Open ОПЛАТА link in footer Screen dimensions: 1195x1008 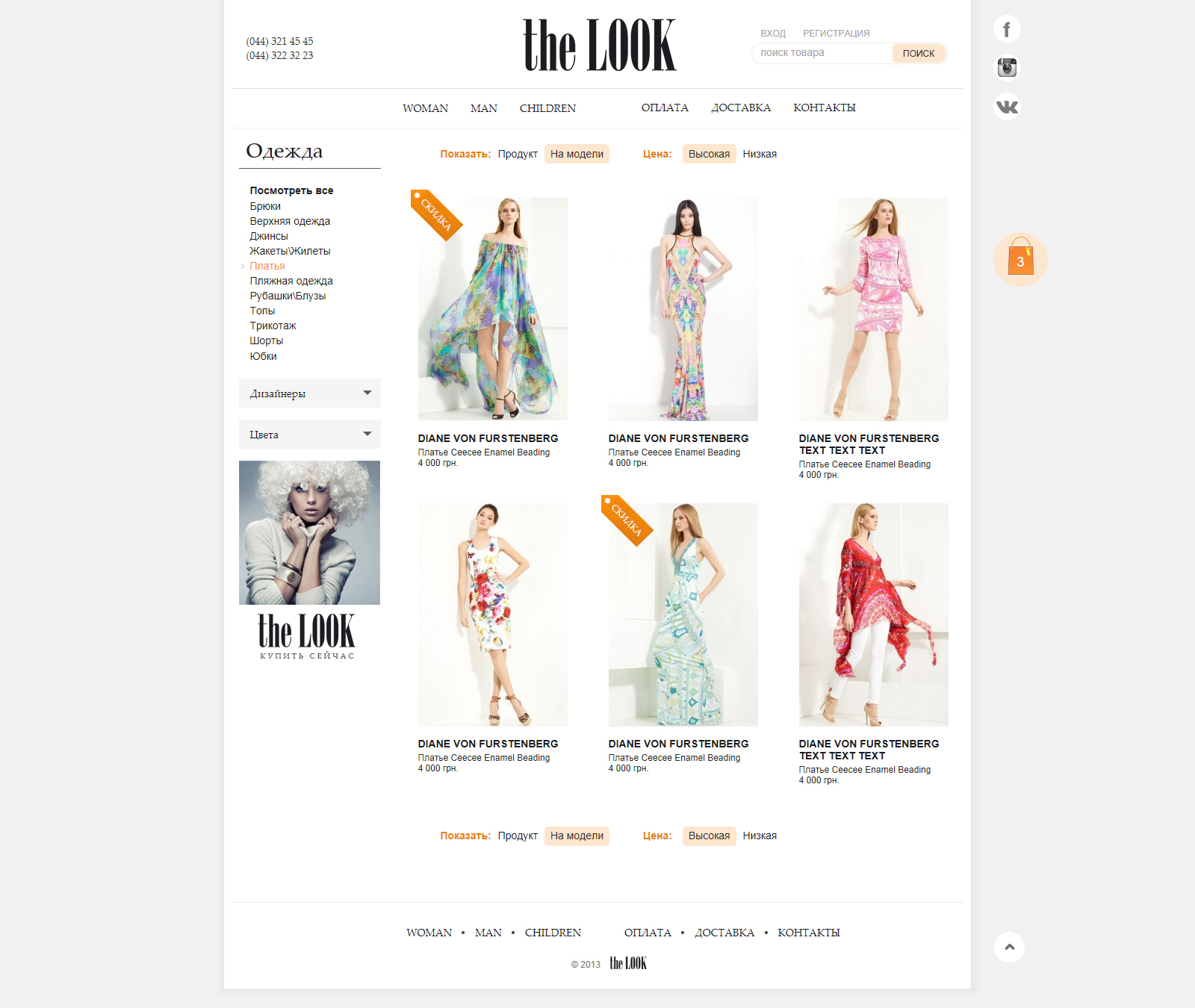tap(648, 933)
